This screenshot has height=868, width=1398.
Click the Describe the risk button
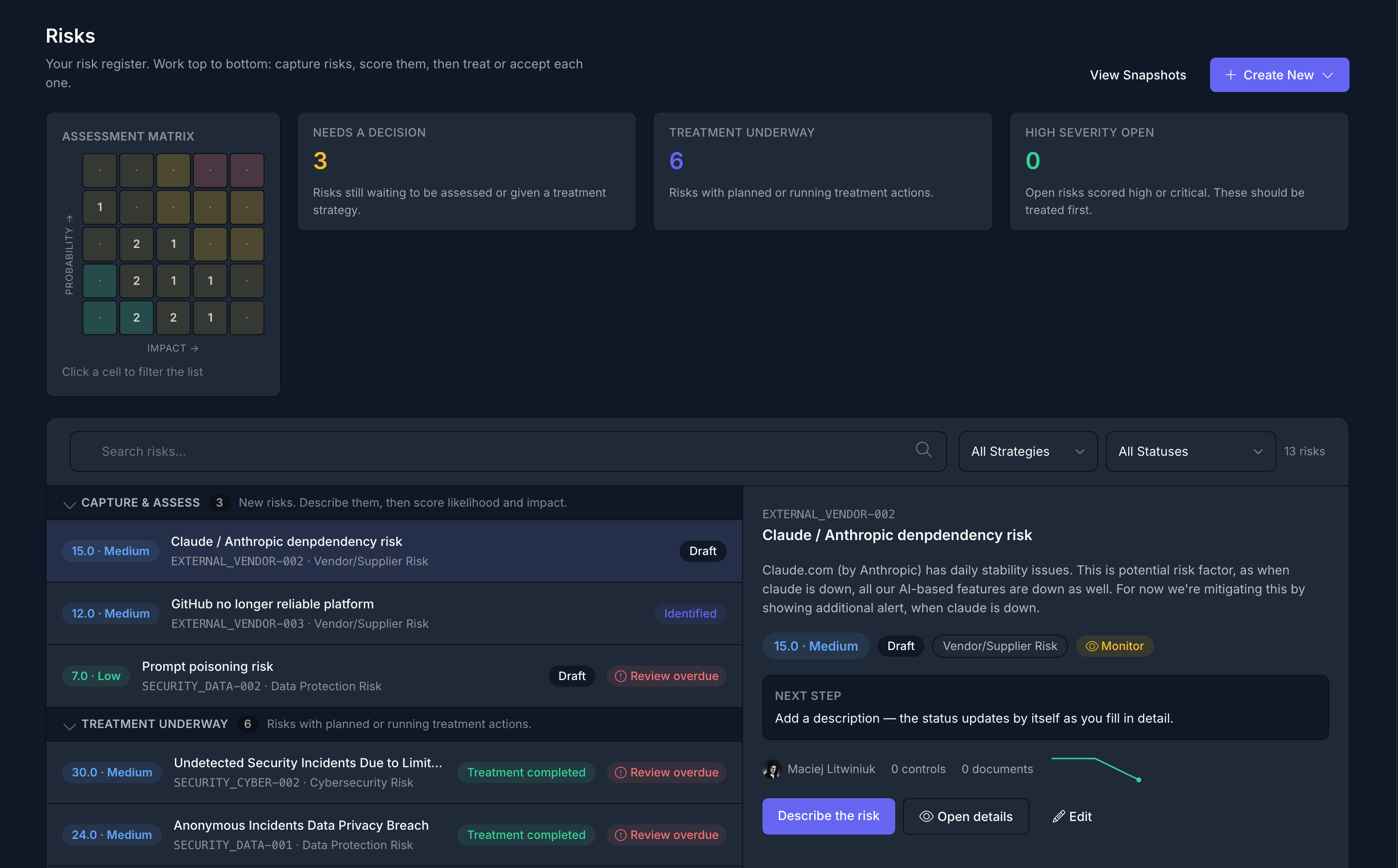coord(828,816)
